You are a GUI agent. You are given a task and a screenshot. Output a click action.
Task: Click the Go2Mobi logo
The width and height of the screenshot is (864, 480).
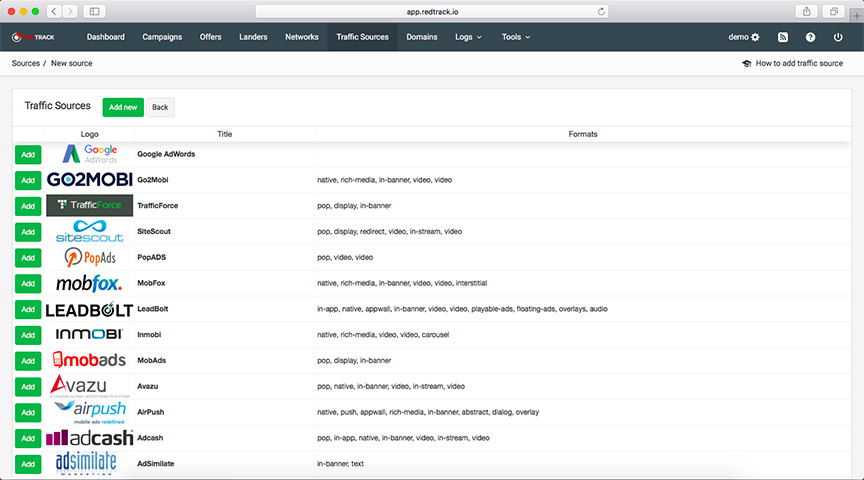(x=90, y=180)
